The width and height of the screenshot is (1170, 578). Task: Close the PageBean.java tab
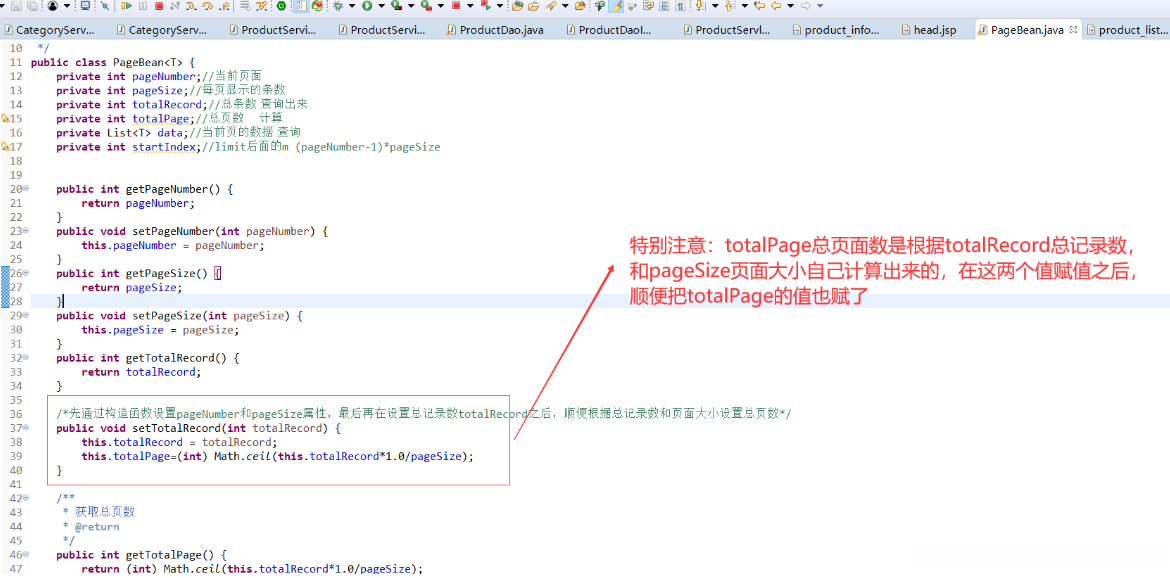pos(1073,30)
